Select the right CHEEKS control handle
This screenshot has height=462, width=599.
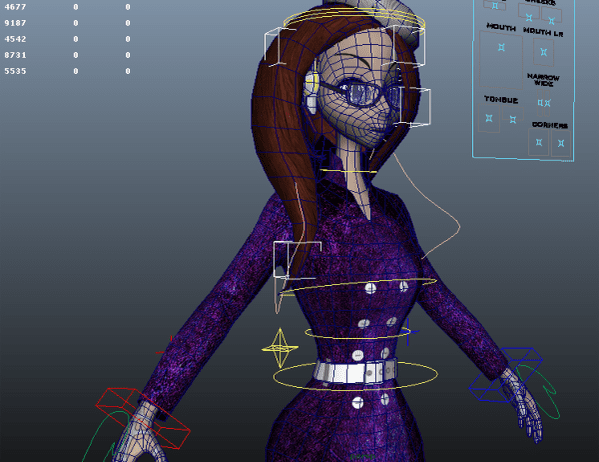click(x=551, y=20)
